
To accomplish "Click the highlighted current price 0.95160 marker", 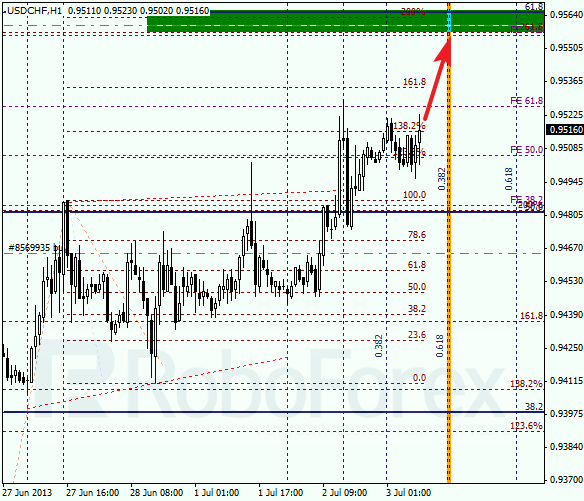I will click(x=565, y=130).
